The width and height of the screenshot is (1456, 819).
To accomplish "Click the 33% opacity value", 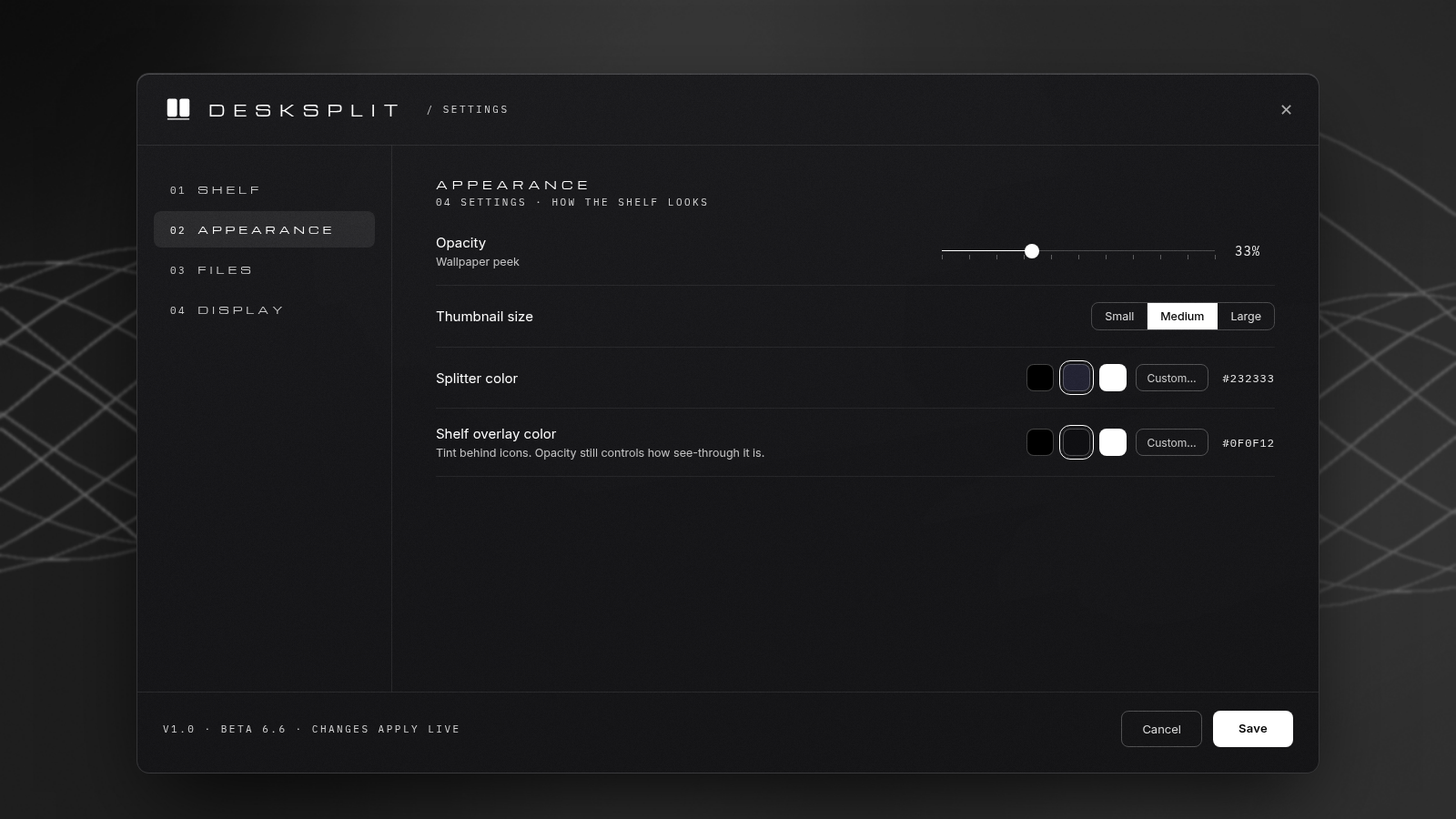I will 1248,251.
